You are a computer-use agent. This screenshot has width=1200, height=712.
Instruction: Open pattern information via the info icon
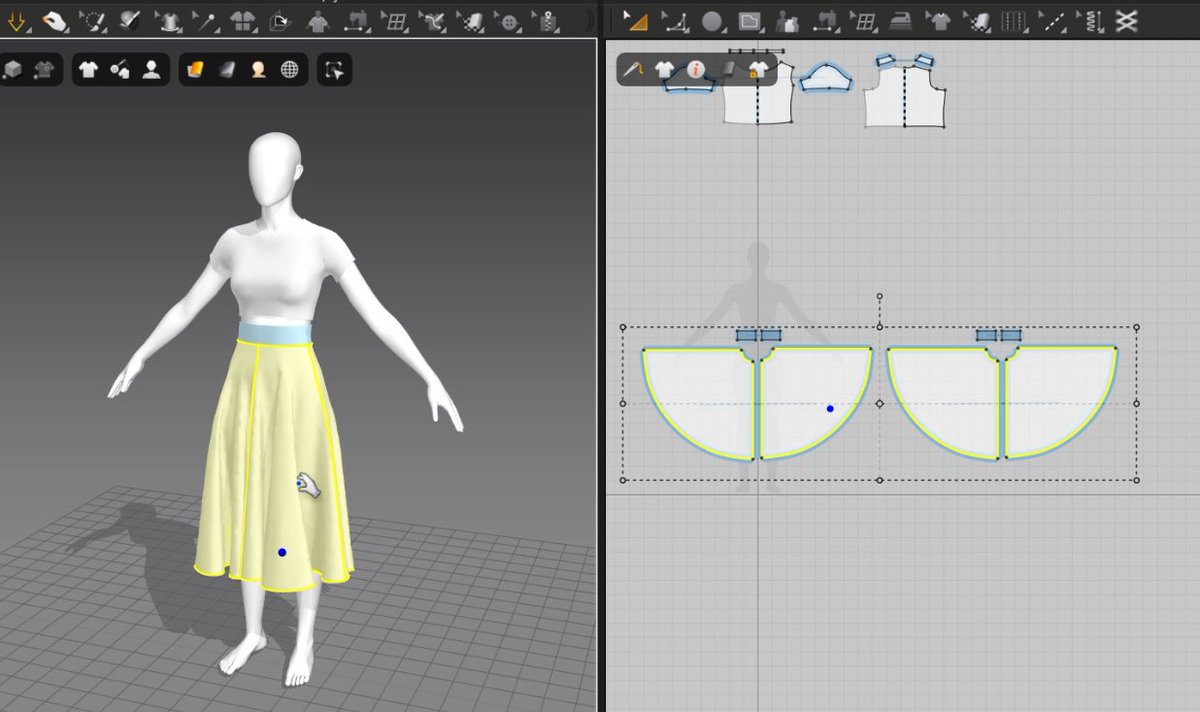[695, 70]
